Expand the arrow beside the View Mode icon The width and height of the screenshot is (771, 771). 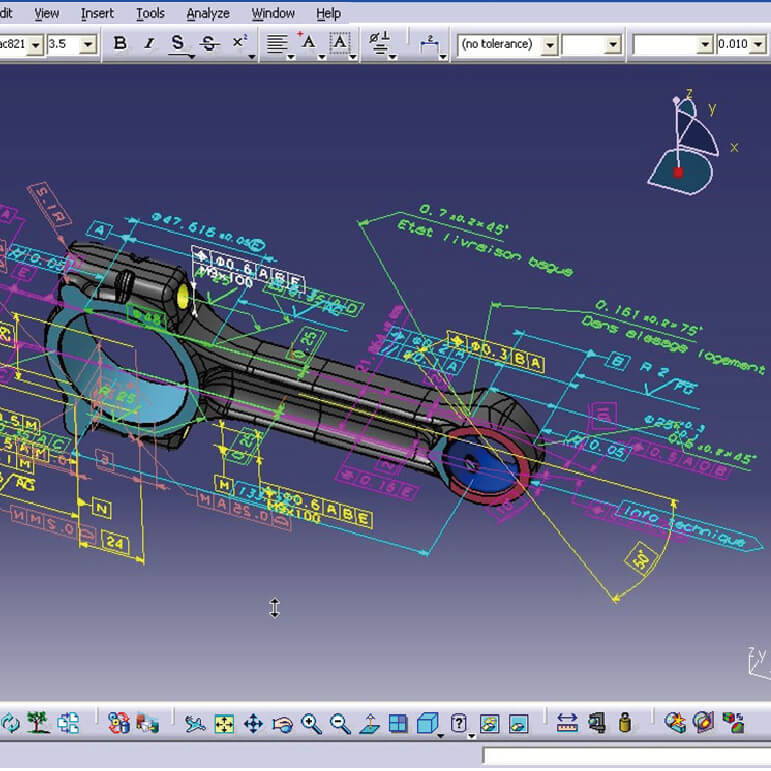point(471,736)
